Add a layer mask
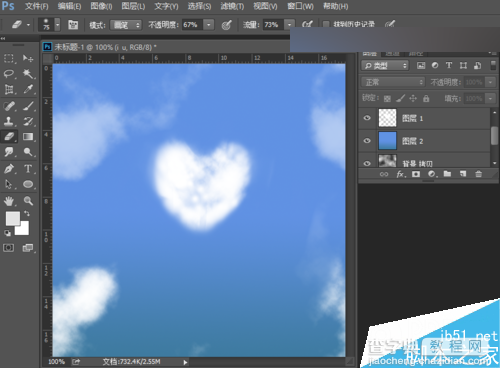500x368 pixels. click(x=416, y=174)
